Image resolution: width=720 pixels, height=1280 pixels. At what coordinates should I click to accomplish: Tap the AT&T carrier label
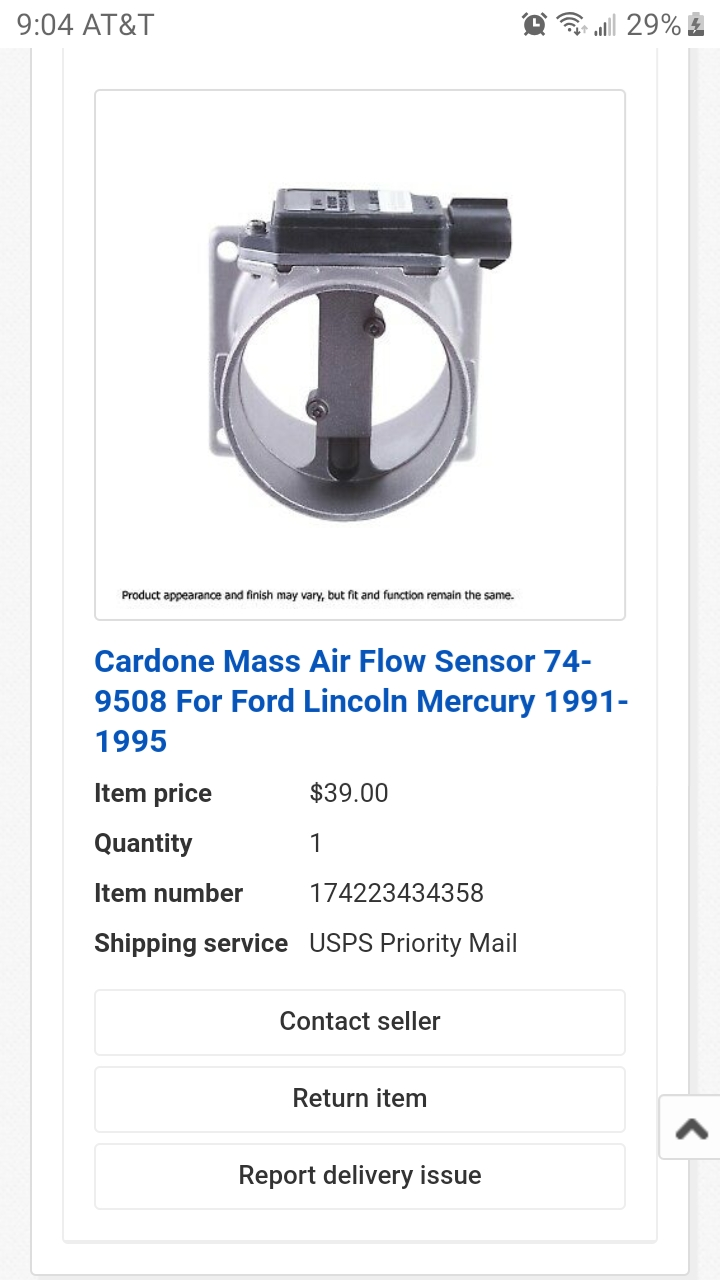[x=118, y=25]
